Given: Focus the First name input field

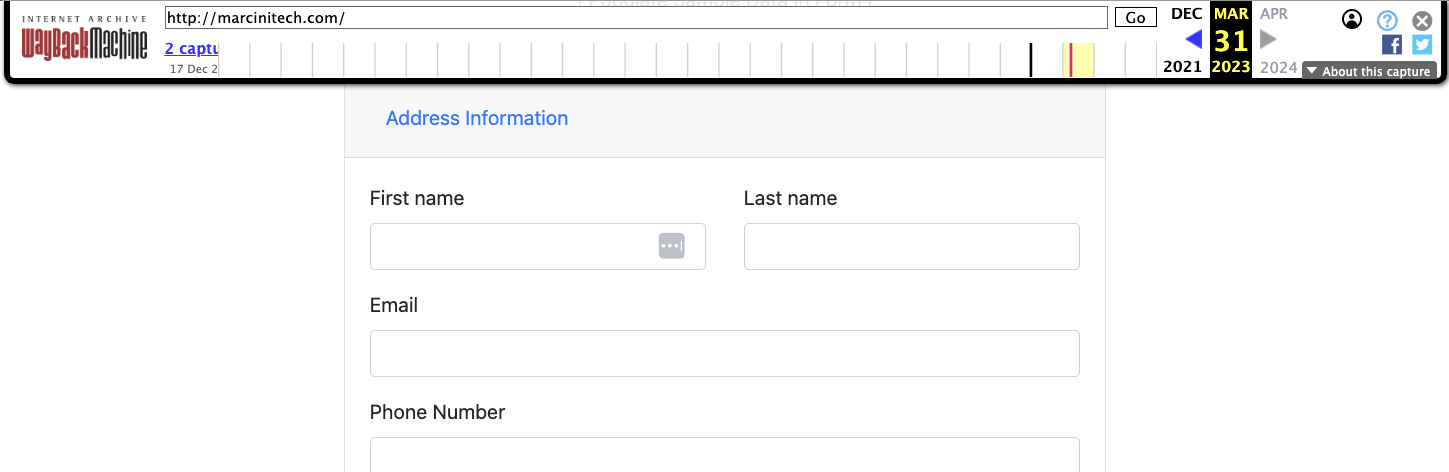Looking at the screenshot, I should coord(510,247).
